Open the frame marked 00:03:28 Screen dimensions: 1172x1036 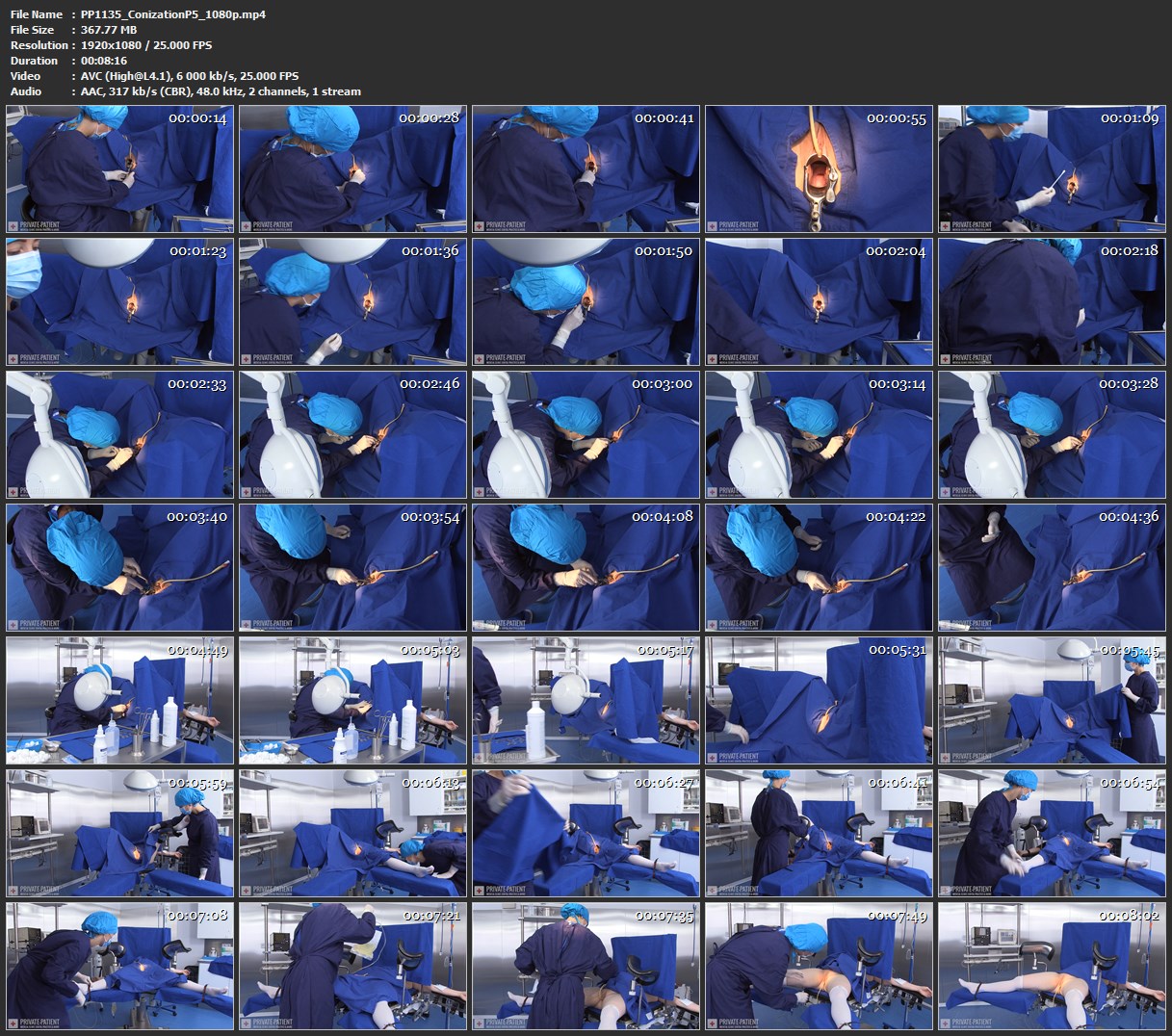(1052, 434)
